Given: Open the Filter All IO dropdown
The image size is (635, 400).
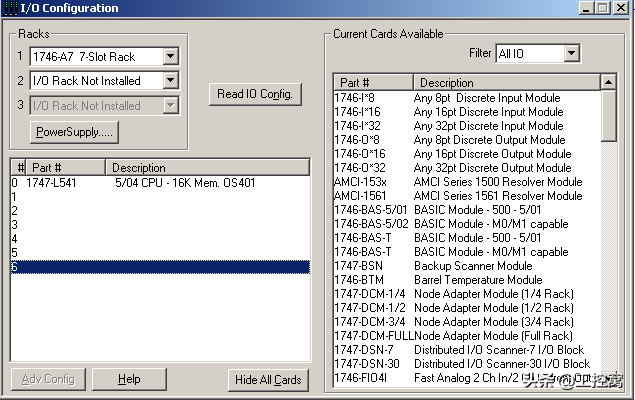Looking at the screenshot, I should (x=570, y=53).
